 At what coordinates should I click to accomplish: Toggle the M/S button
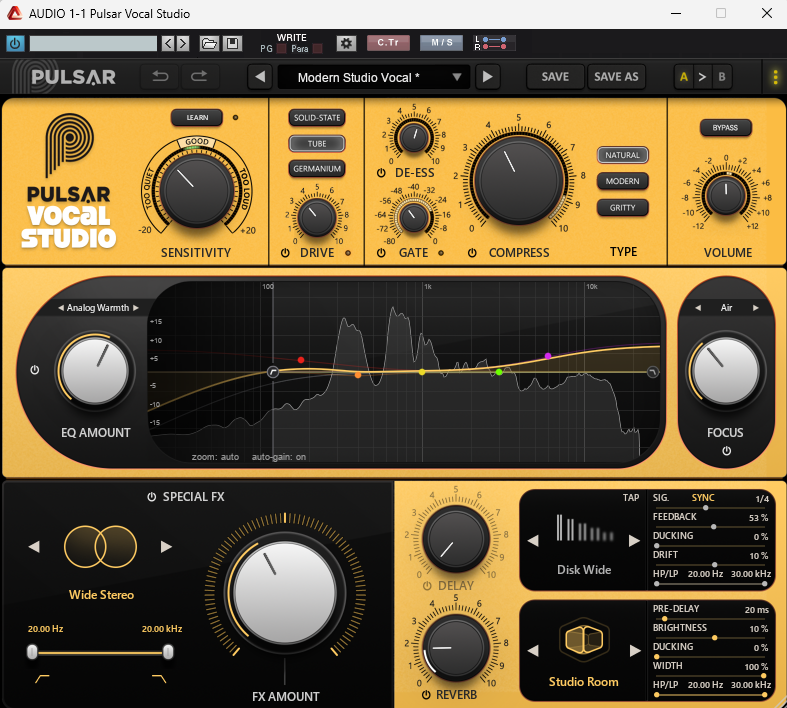point(441,43)
